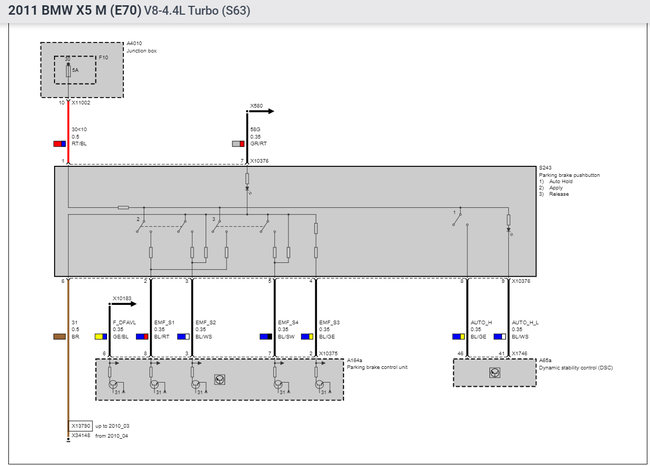Click the S243 Parking brake pushbutton label

point(569,172)
